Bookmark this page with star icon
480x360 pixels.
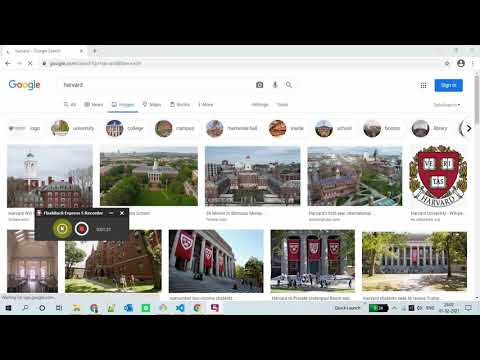pos(447,63)
